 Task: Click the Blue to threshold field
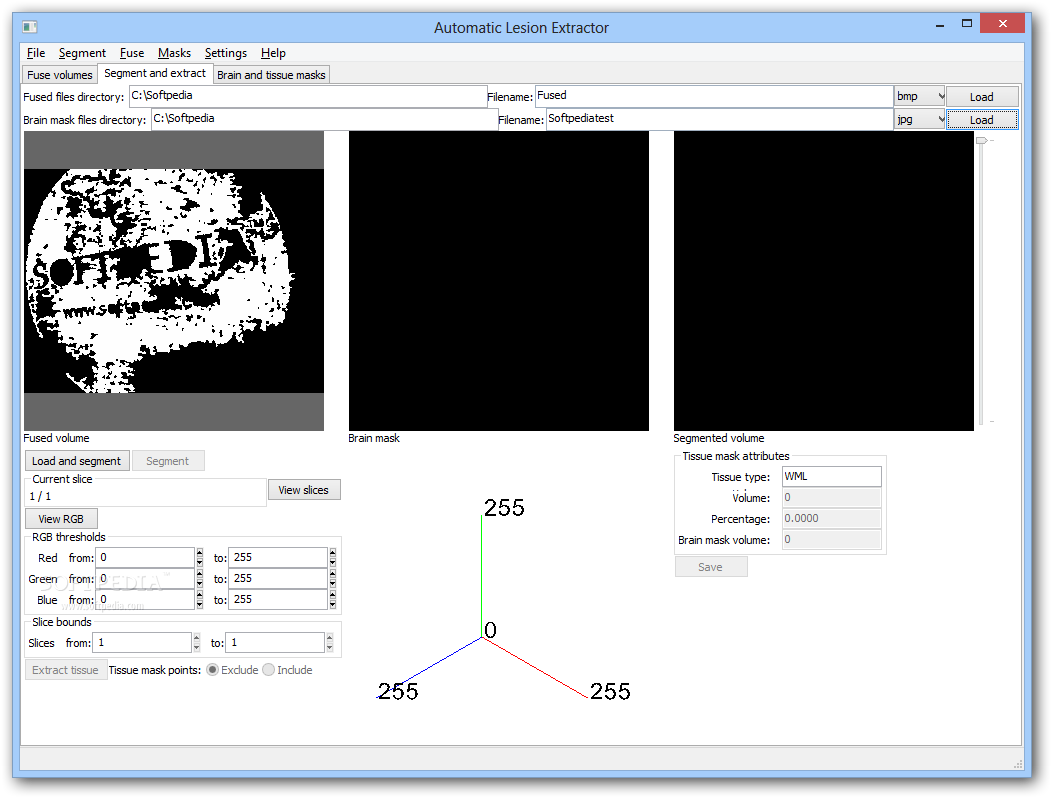(278, 599)
